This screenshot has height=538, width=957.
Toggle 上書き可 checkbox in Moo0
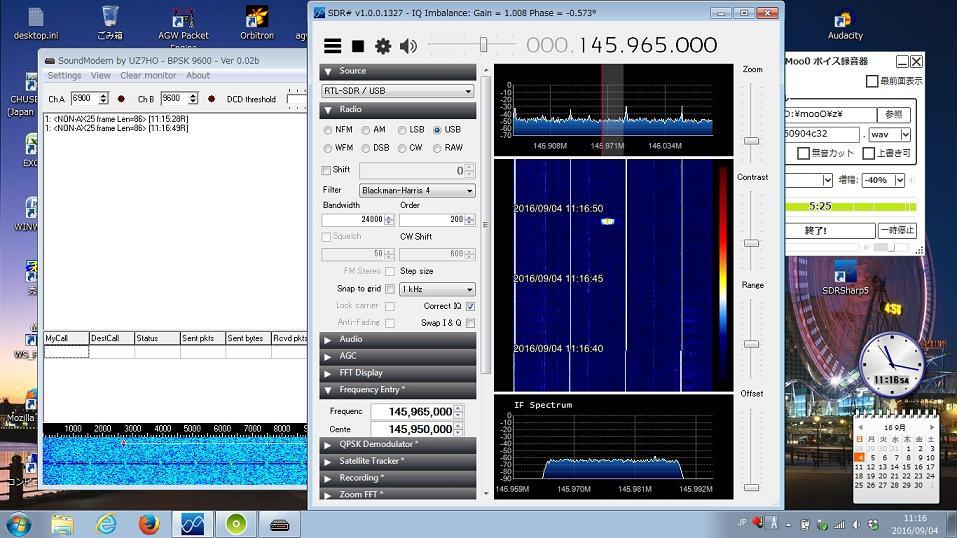pyautogui.click(x=869, y=153)
